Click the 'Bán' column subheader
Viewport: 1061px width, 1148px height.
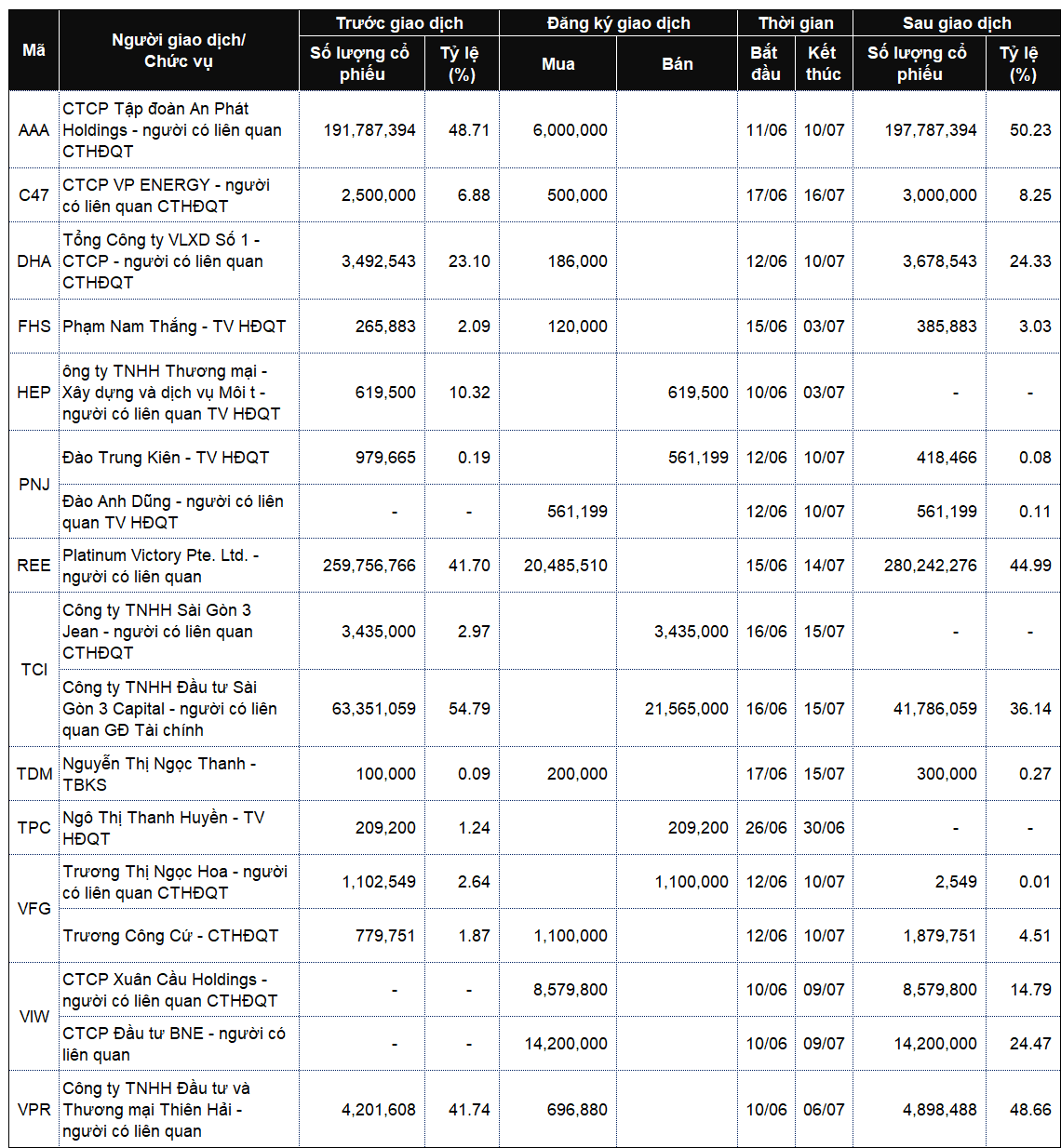click(677, 63)
